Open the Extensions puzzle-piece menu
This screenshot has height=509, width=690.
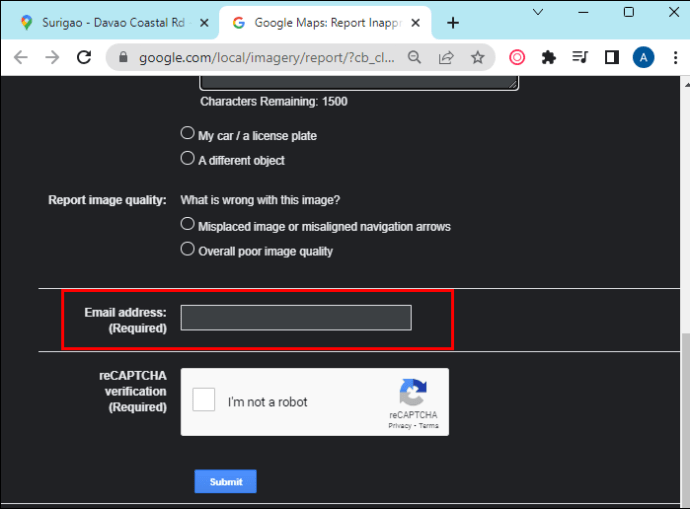(x=549, y=57)
